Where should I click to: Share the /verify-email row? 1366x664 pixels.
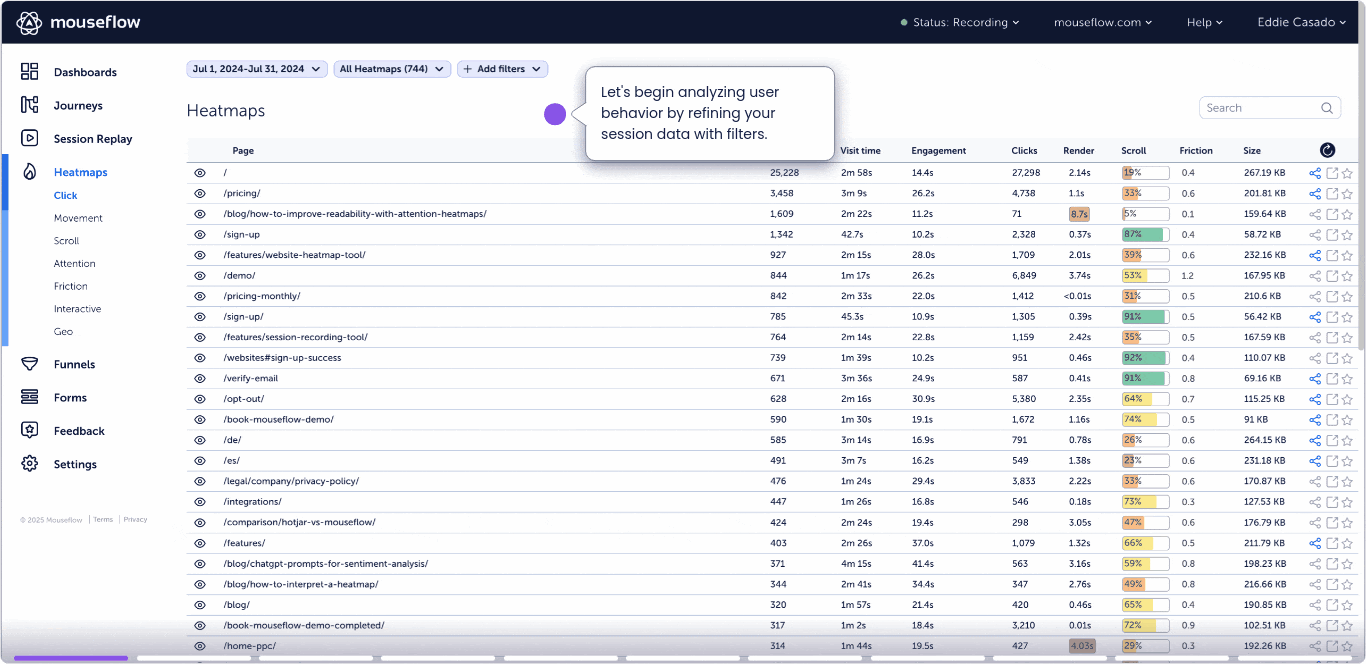click(1315, 379)
